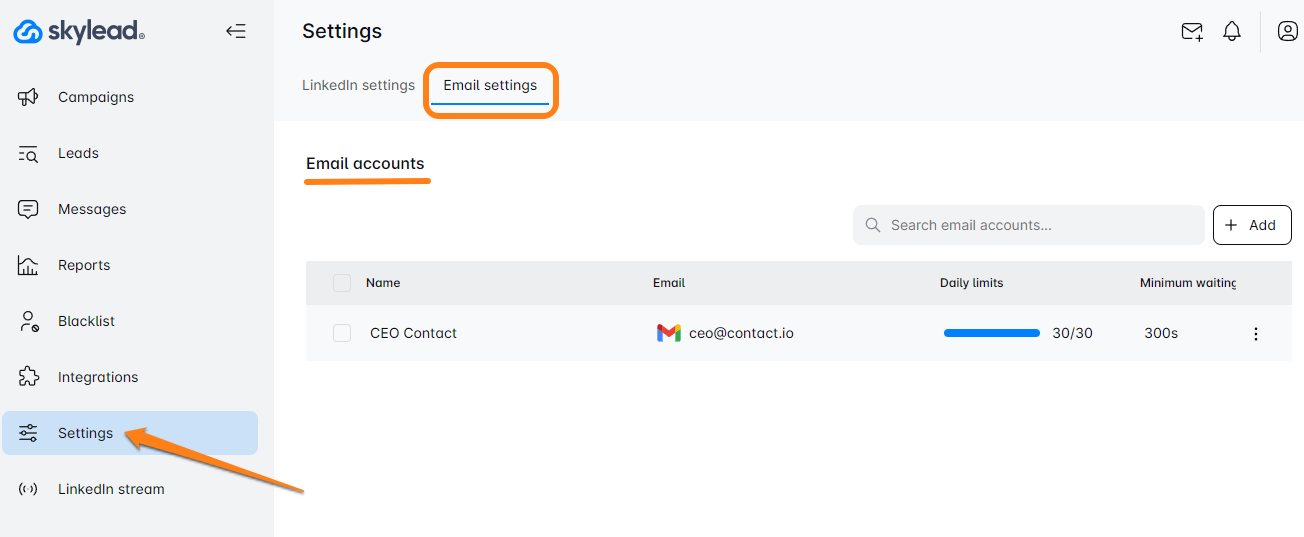
Task: Click the new mail envelope icon
Action: pyautogui.click(x=1192, y=32)
